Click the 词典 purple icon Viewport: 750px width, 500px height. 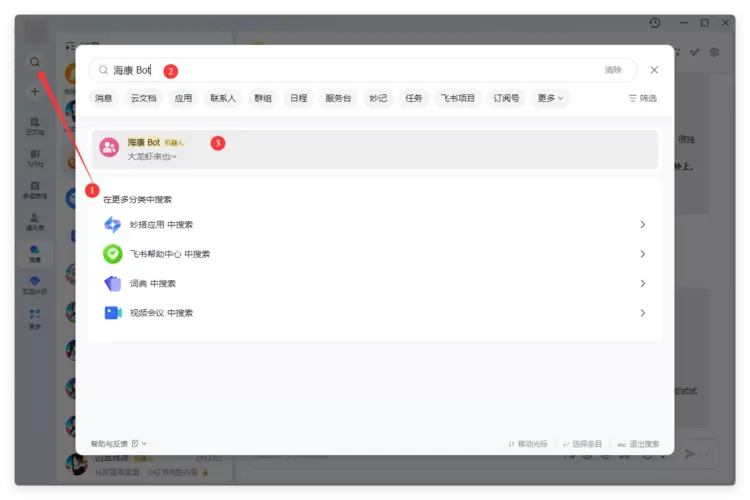click(112, 284)
